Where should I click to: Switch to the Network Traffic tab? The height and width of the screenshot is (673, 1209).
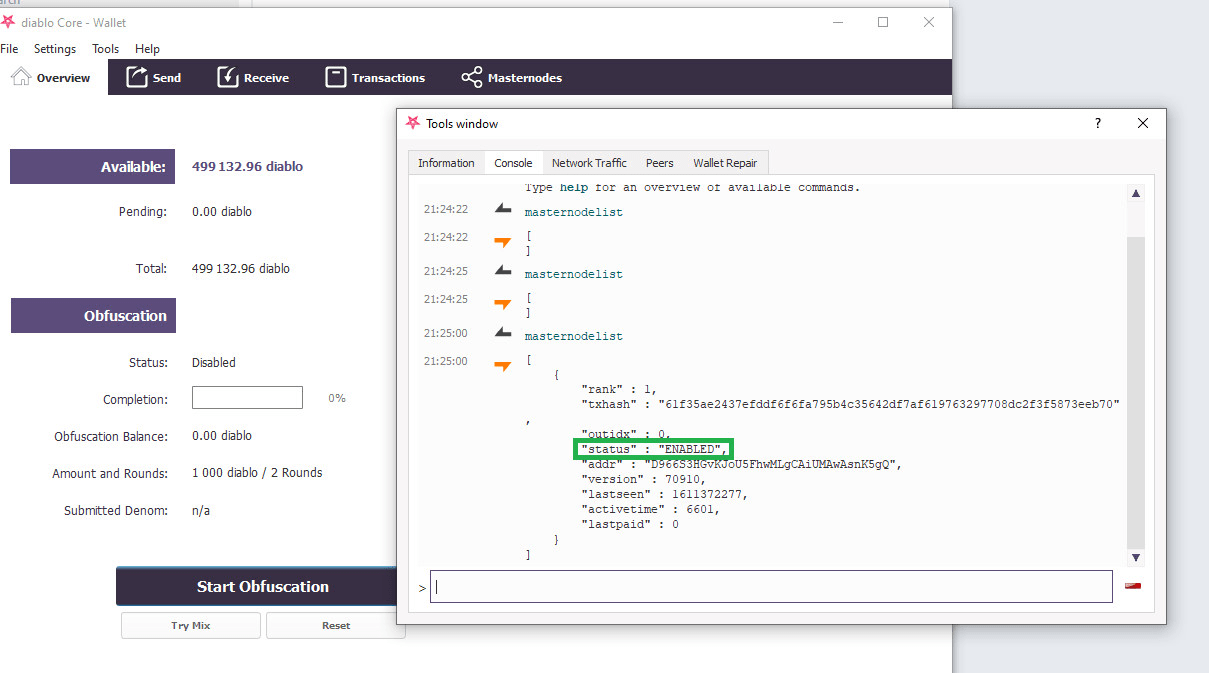coord(589,163)
